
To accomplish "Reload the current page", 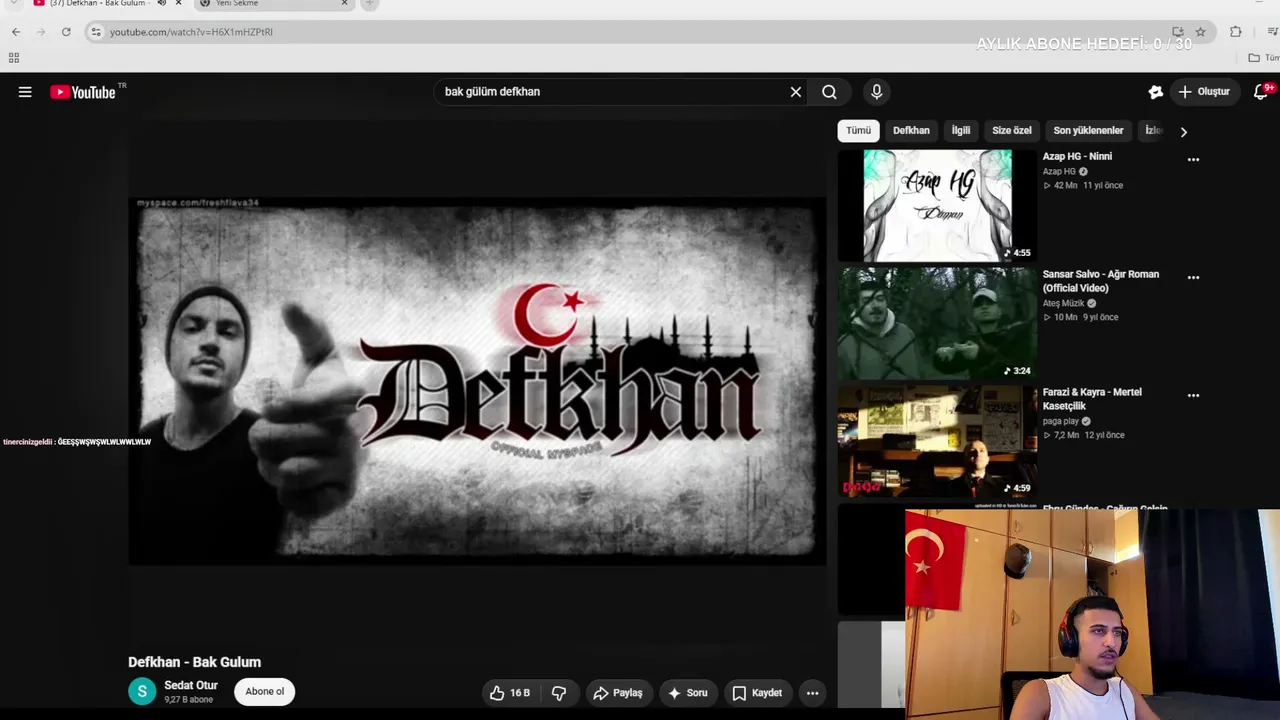I will [x=66, y=32].
